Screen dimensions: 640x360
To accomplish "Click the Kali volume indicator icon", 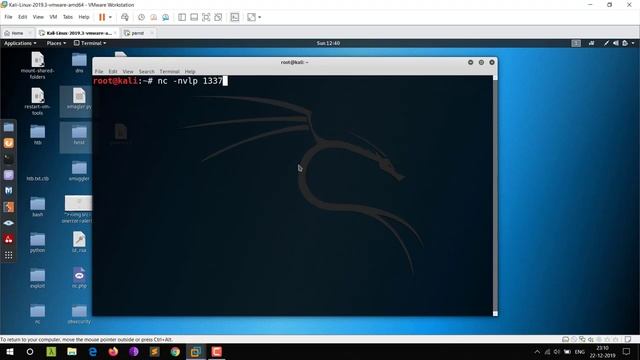I will [x=616, y=43].
